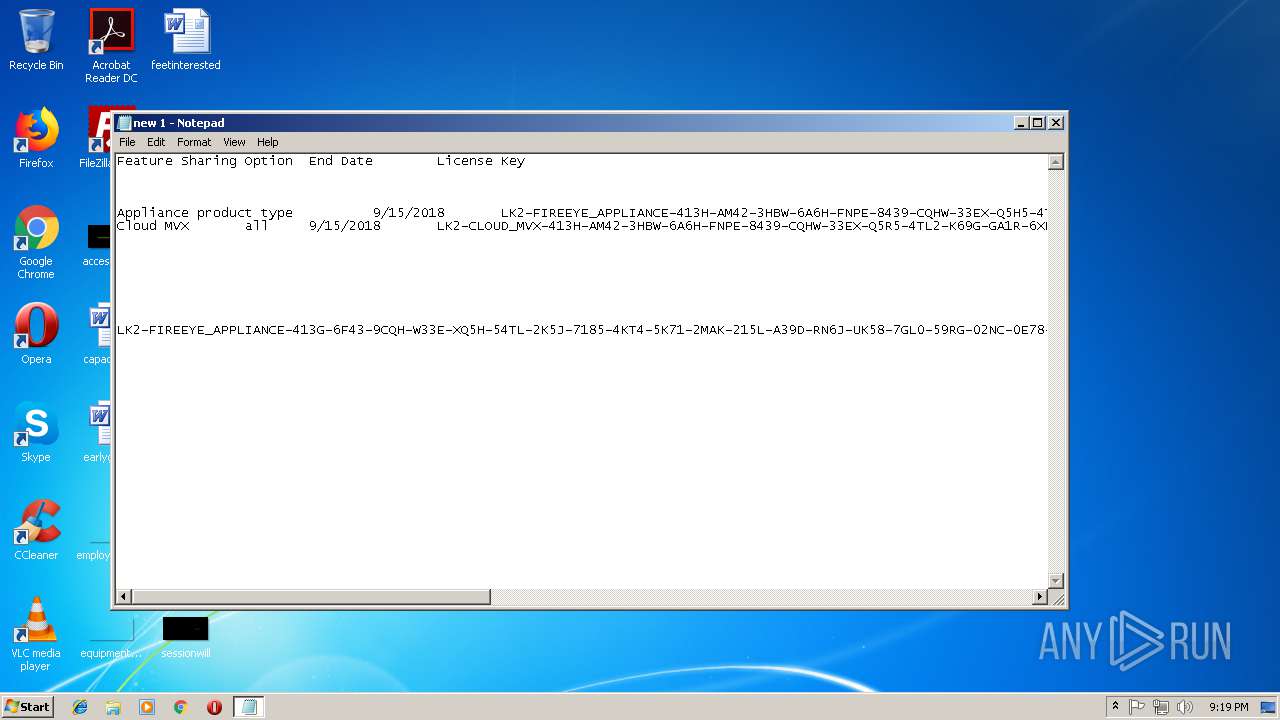Click the LK2-FIREEYE_APPLIANCE-413G key line
The width and height of the screenshot is (1280, 720).
coord(582,330)
